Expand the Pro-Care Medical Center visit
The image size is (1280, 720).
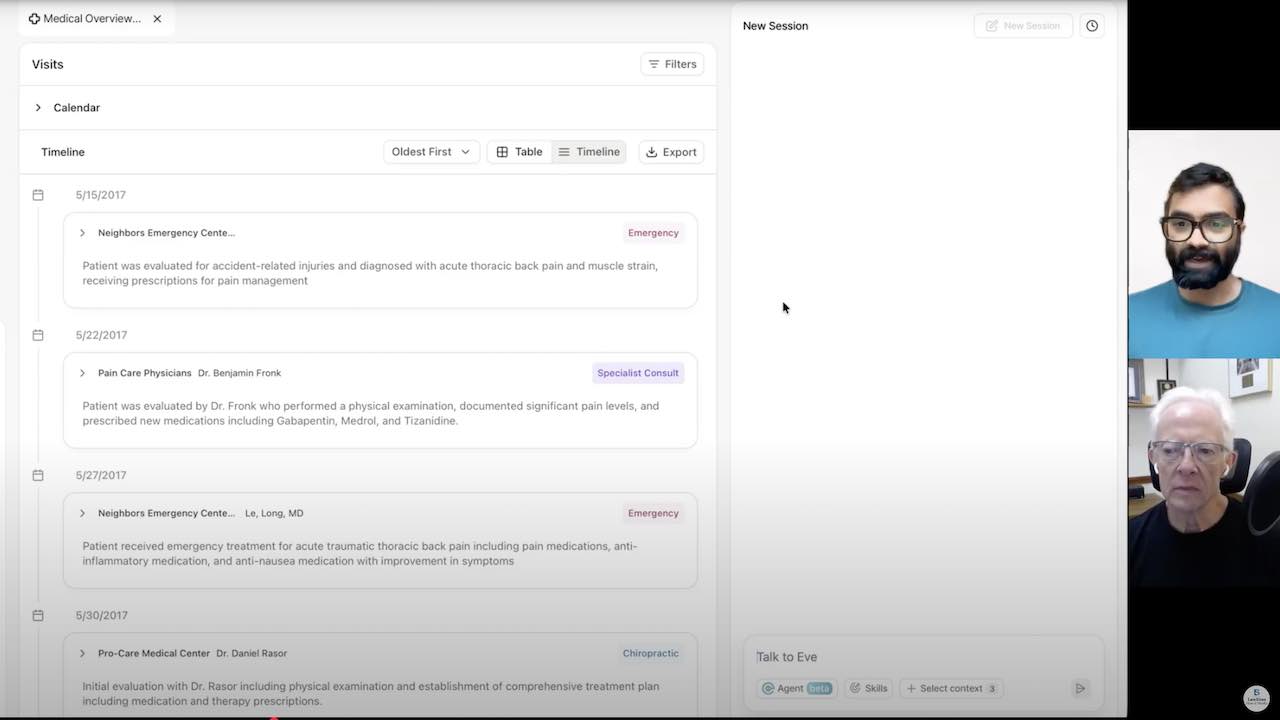coord(82,653)
